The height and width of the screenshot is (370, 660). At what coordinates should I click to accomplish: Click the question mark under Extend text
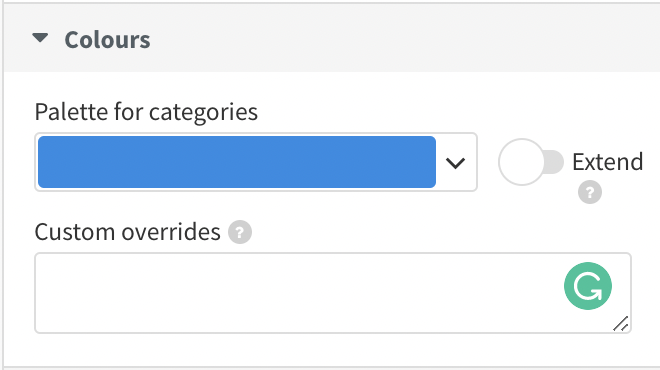click(590, 192)
